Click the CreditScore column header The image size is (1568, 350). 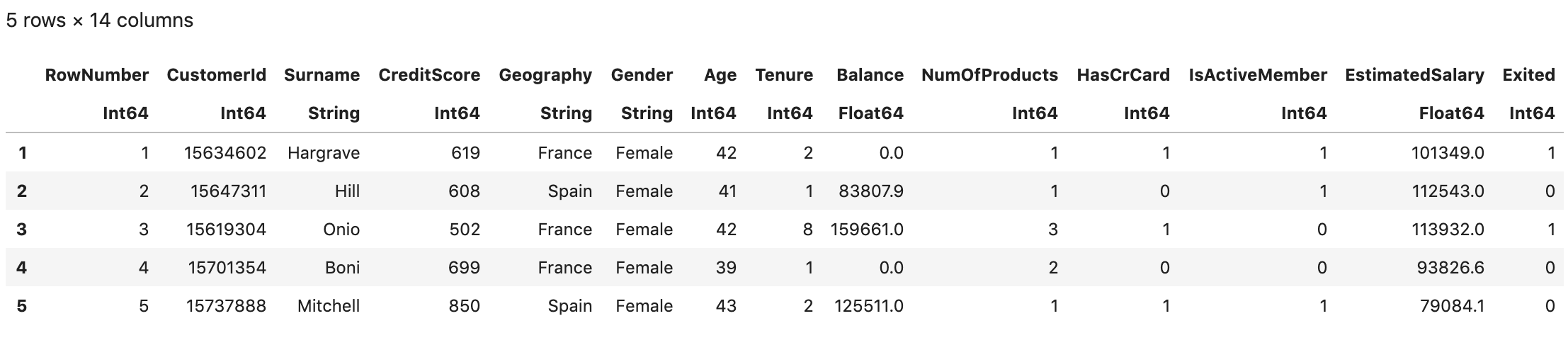pyautogui.click(x=429, y=75)
